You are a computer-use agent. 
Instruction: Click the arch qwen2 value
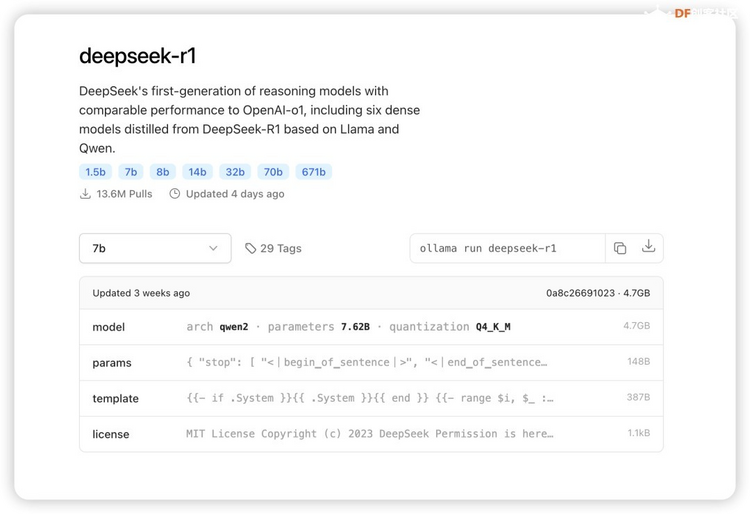pyautogui.click(x=217, y=327)
